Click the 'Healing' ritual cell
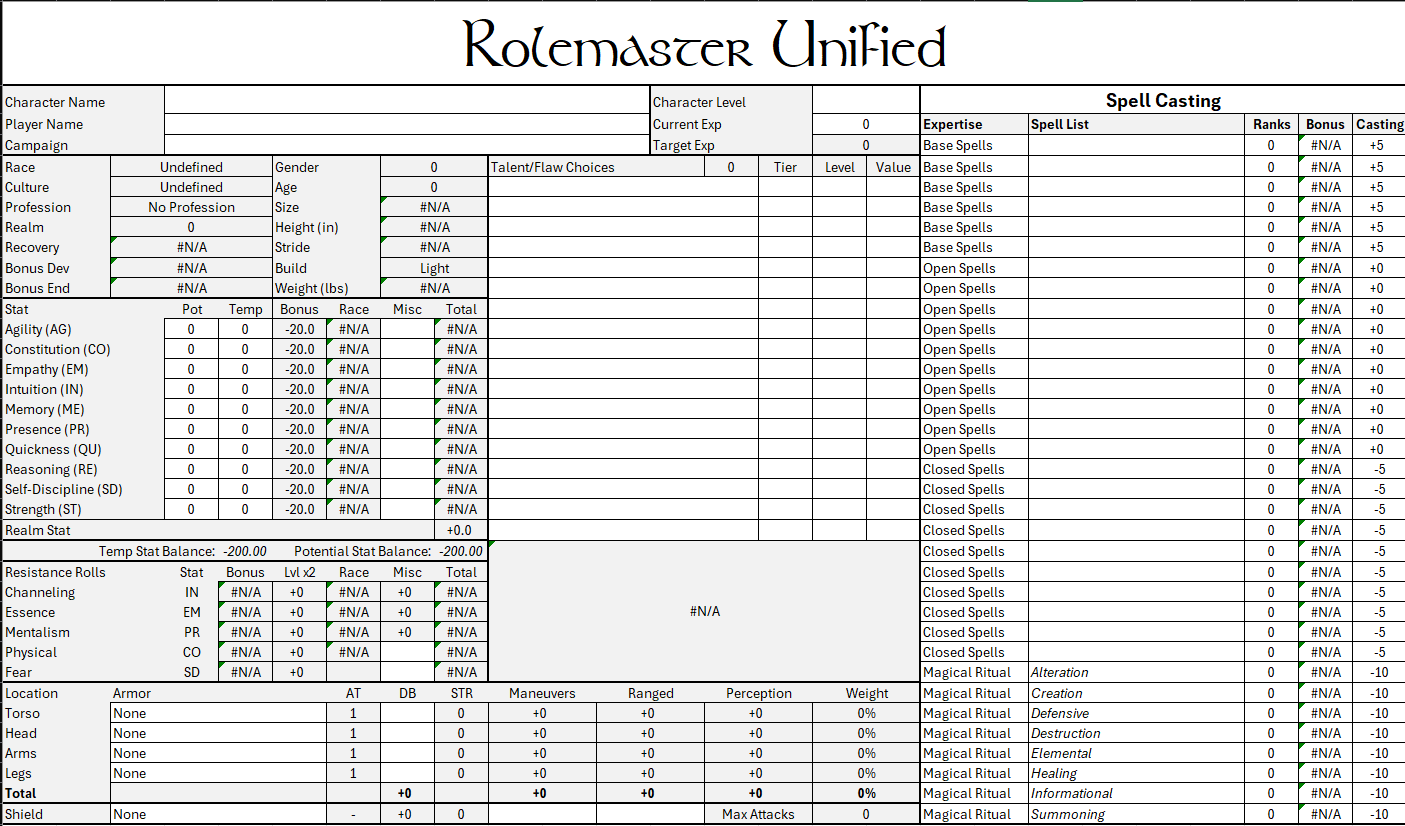 point(1136,773)
